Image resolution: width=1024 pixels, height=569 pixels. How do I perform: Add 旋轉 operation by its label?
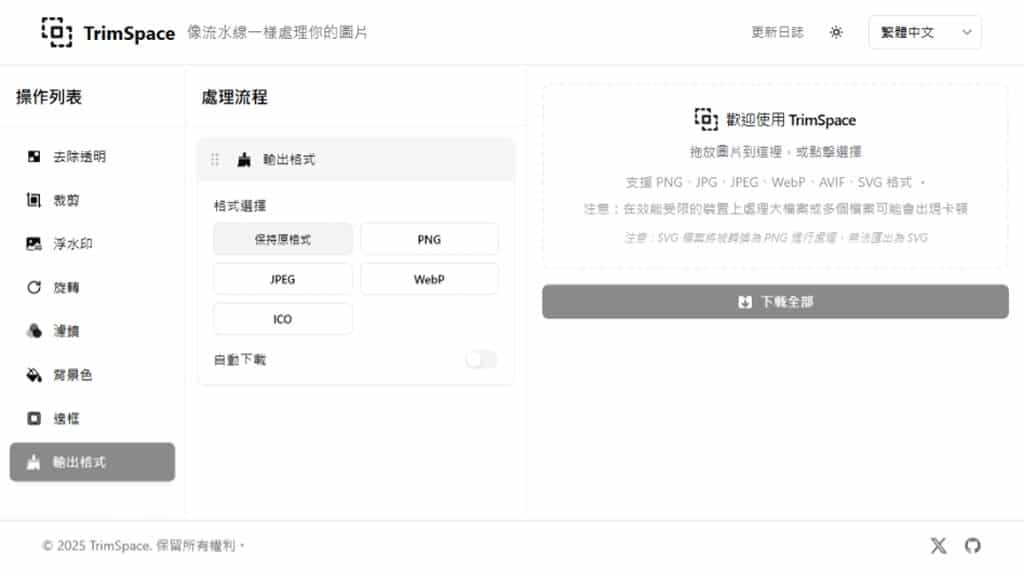point(66,287)
